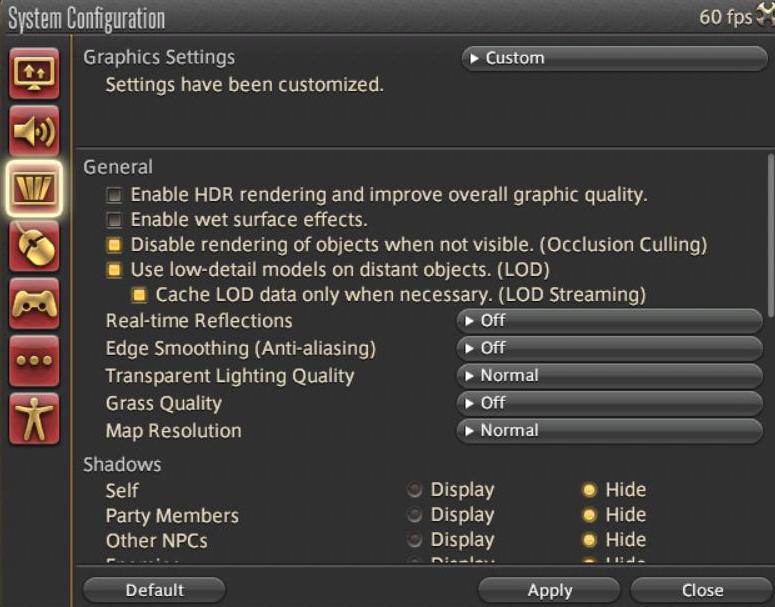
Task: Click the Default button
Action: 154,590
